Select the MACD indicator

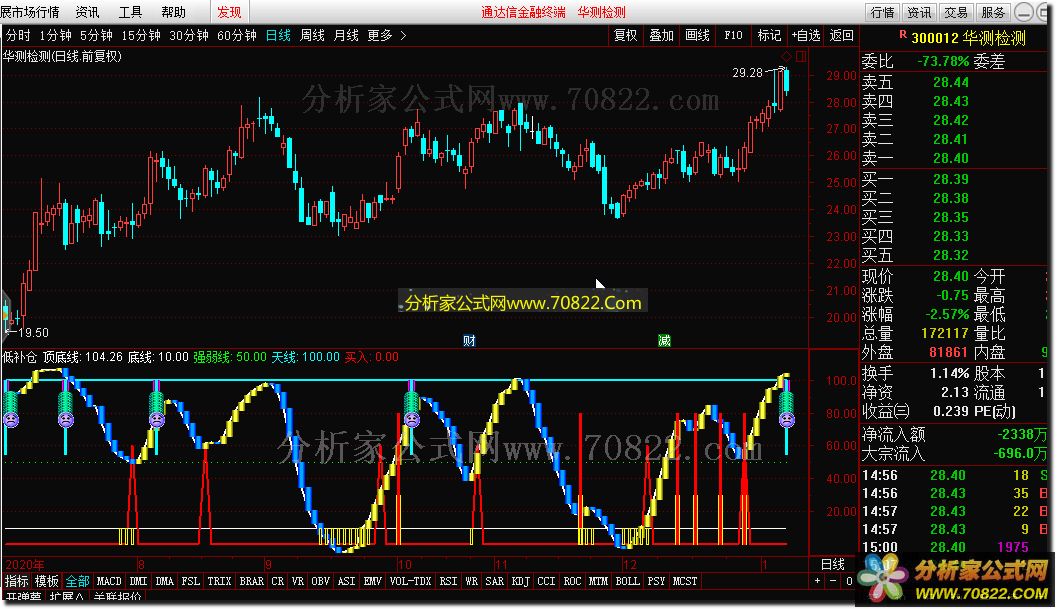pyautogui.click(x=109, y=581)
